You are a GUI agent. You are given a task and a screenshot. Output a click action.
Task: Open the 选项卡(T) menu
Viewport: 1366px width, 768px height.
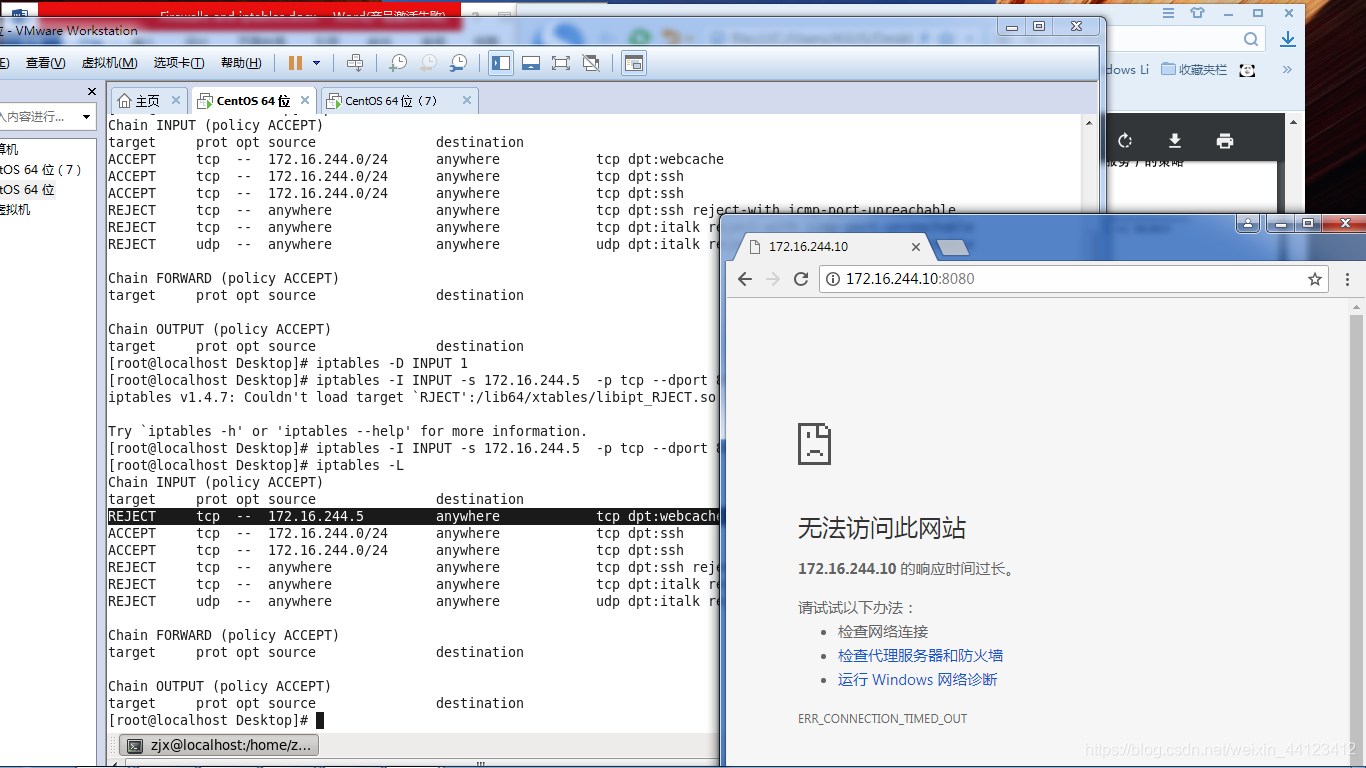179,63
